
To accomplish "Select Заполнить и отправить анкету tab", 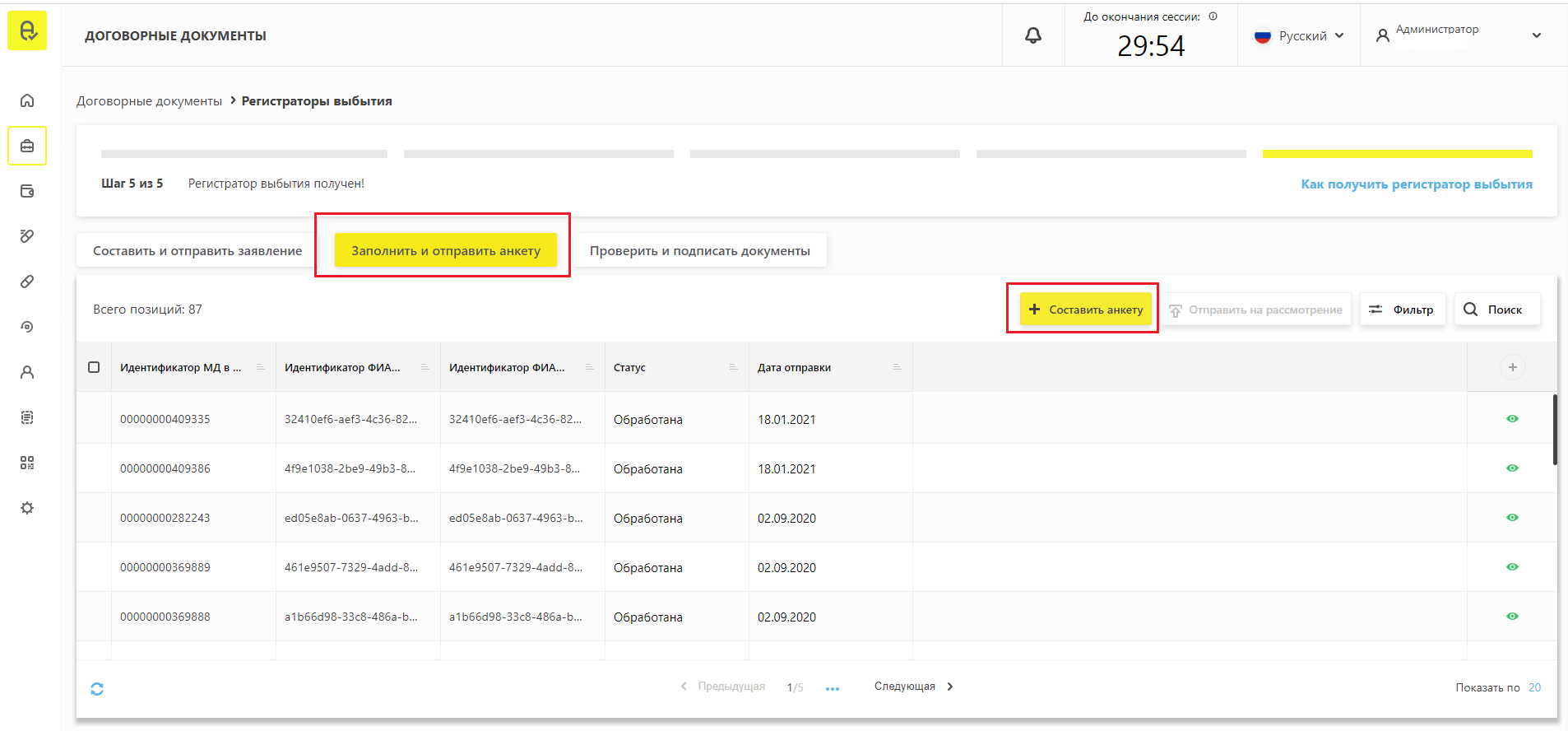I will point(446,250).
